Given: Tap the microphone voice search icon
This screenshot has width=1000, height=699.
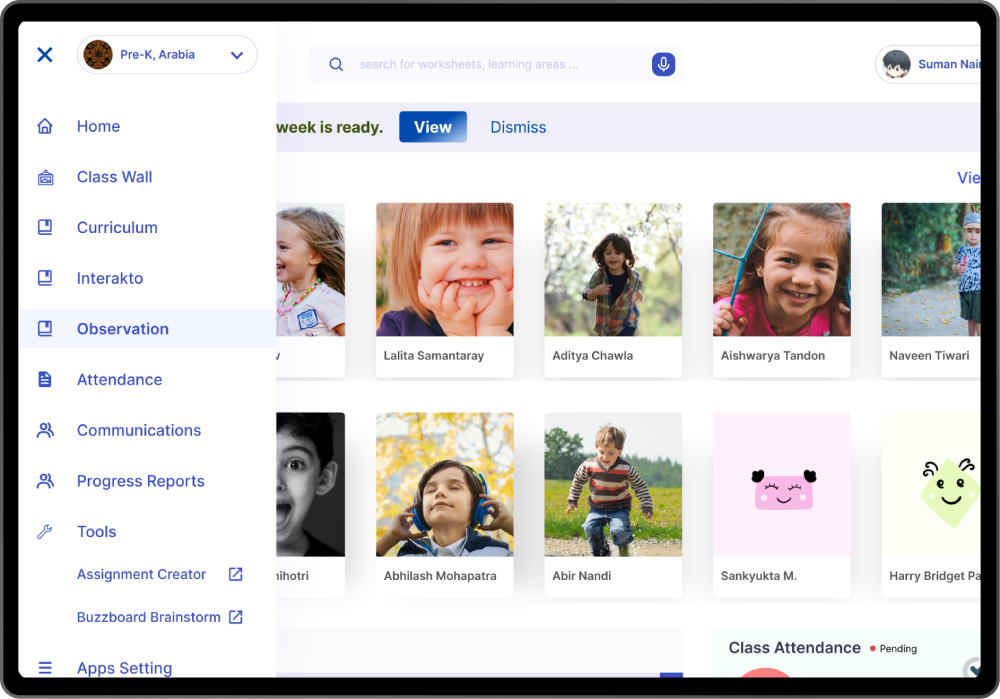Looking at the screenshot, I should click(x=663, y=65).
